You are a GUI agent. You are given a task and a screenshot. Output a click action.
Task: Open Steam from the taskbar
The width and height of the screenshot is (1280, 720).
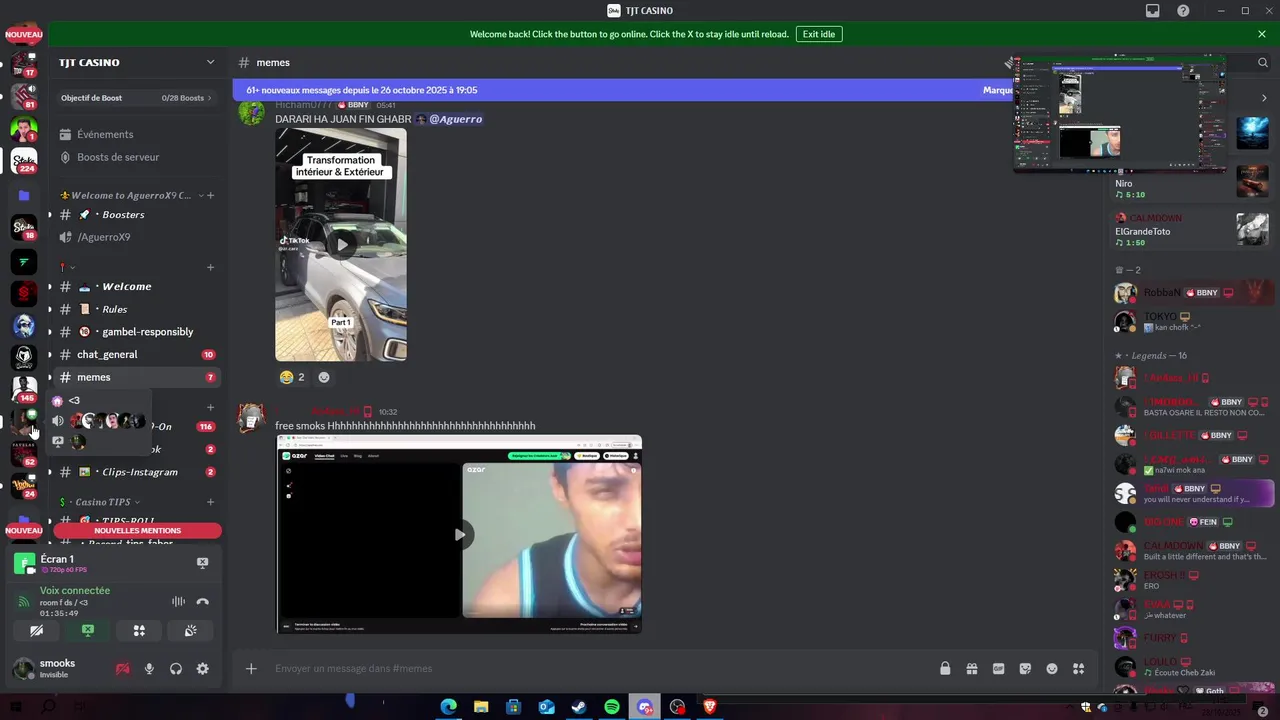(x=579, y=707)
